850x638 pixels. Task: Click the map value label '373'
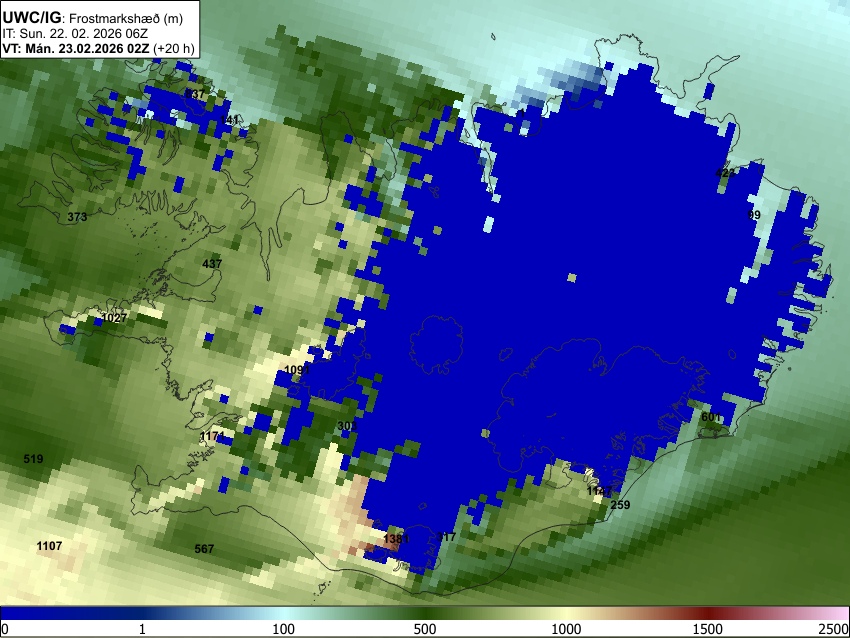click(77, 217)
